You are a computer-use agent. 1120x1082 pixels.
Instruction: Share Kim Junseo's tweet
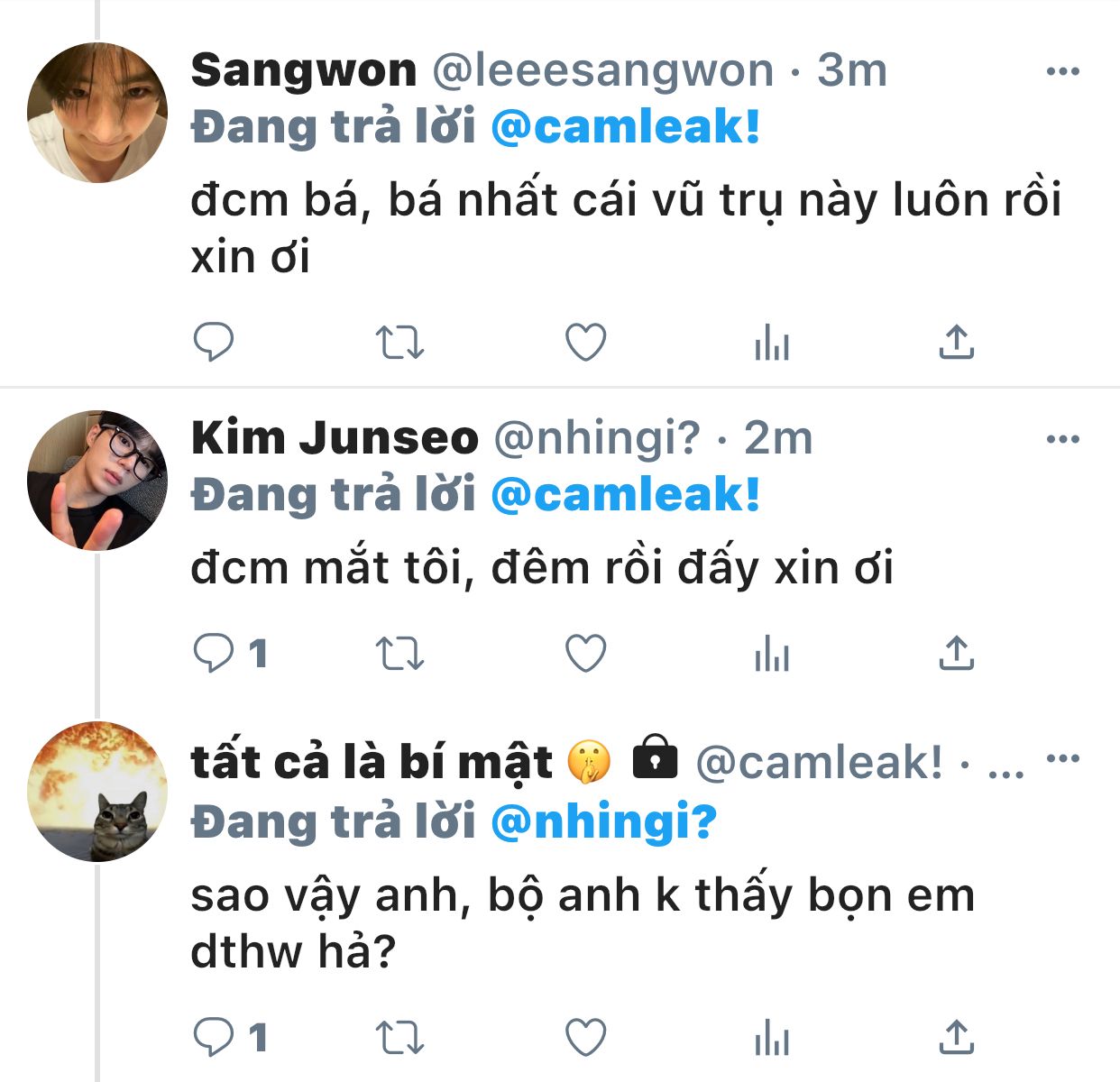956,654
